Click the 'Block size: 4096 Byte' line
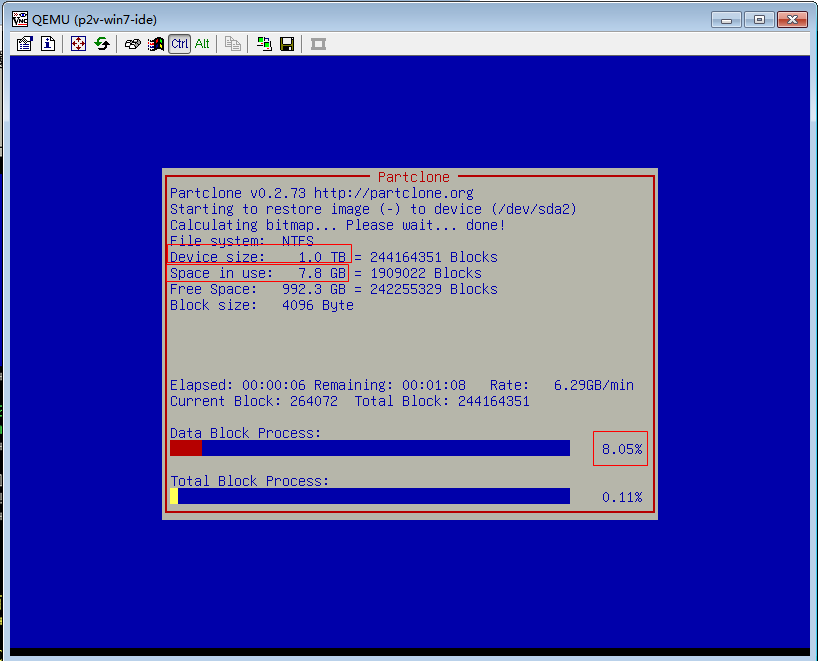The height and width of the screenshot is (661, 818). pos(262,305)
